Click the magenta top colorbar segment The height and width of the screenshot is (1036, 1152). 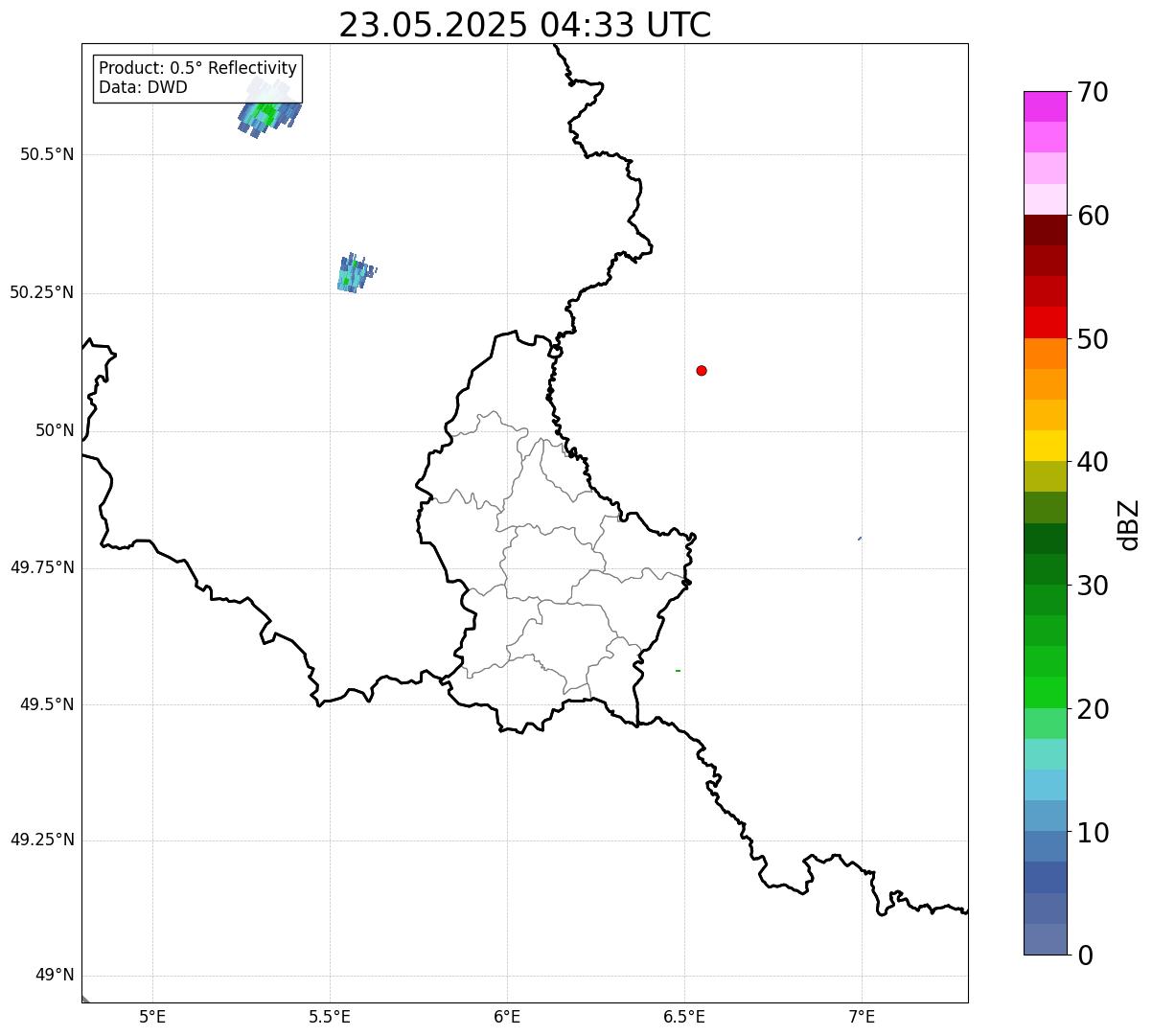click(1045, 106)
